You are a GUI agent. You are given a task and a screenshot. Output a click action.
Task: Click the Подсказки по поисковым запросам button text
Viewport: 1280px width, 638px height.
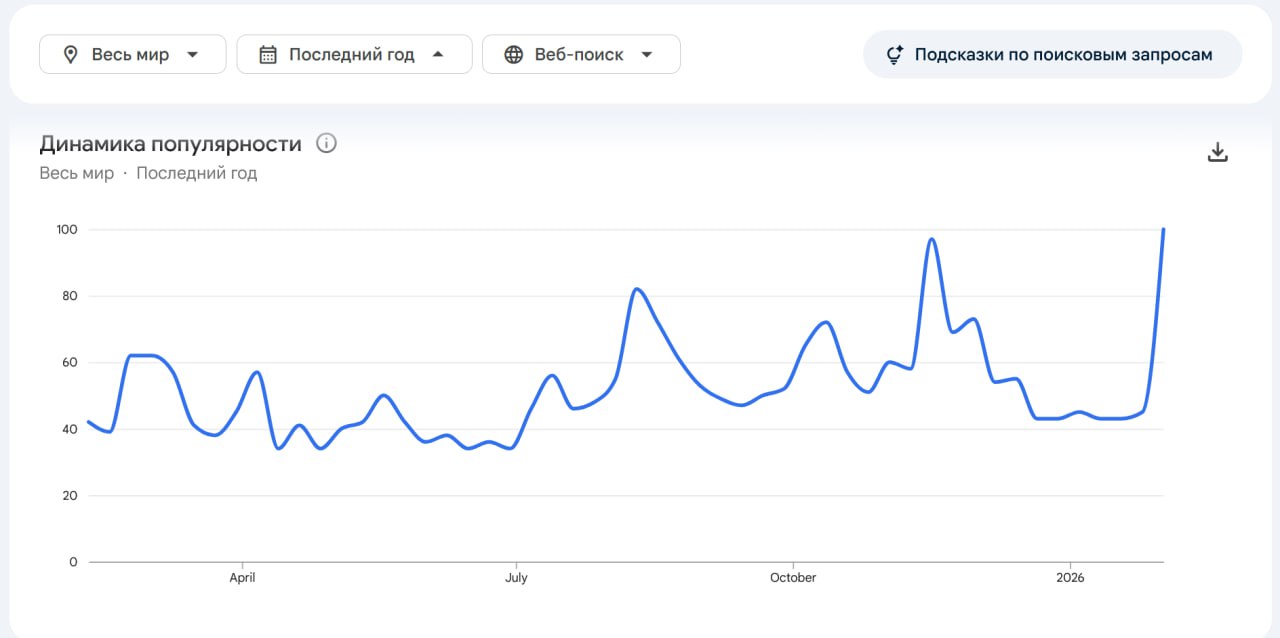(x=1063, y=55)
